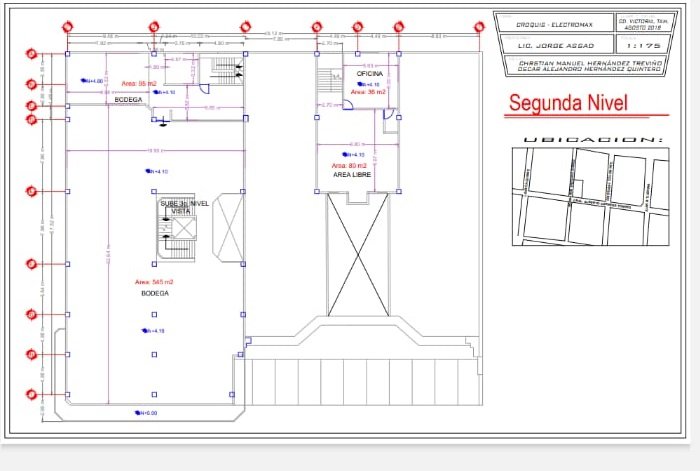The height and width of the screenshot is (471, 700).
Task: Select the "OFICINA" room label
Action: coord(357,74)
